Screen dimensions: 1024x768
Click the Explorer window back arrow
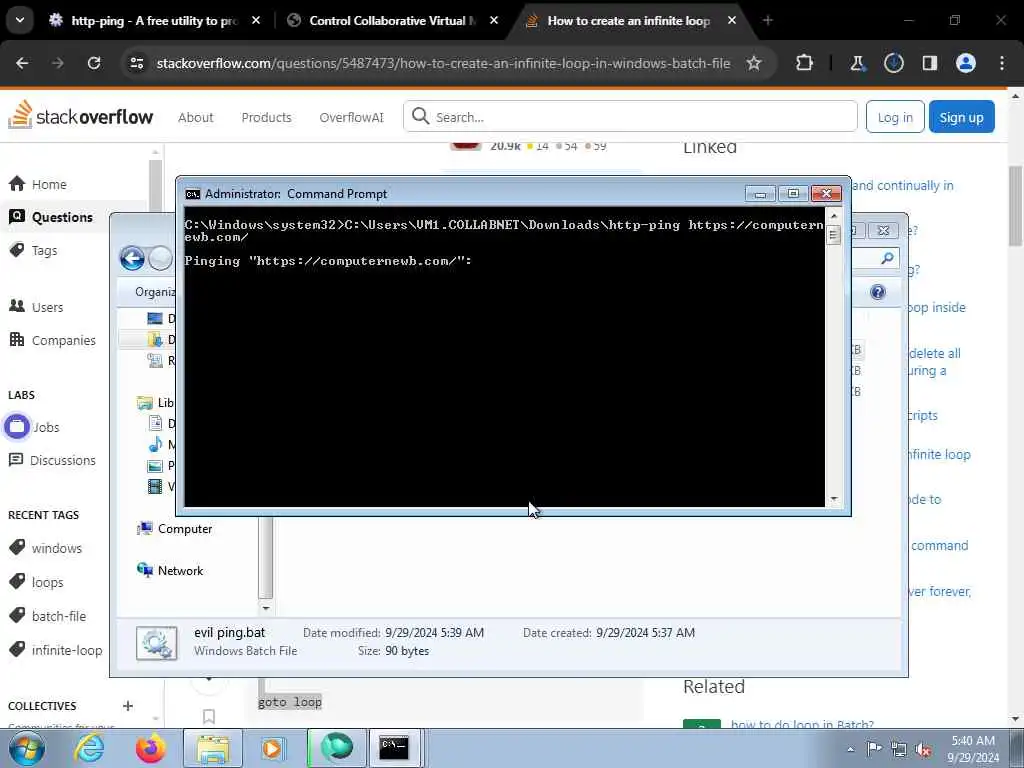(x=132, y=259)
